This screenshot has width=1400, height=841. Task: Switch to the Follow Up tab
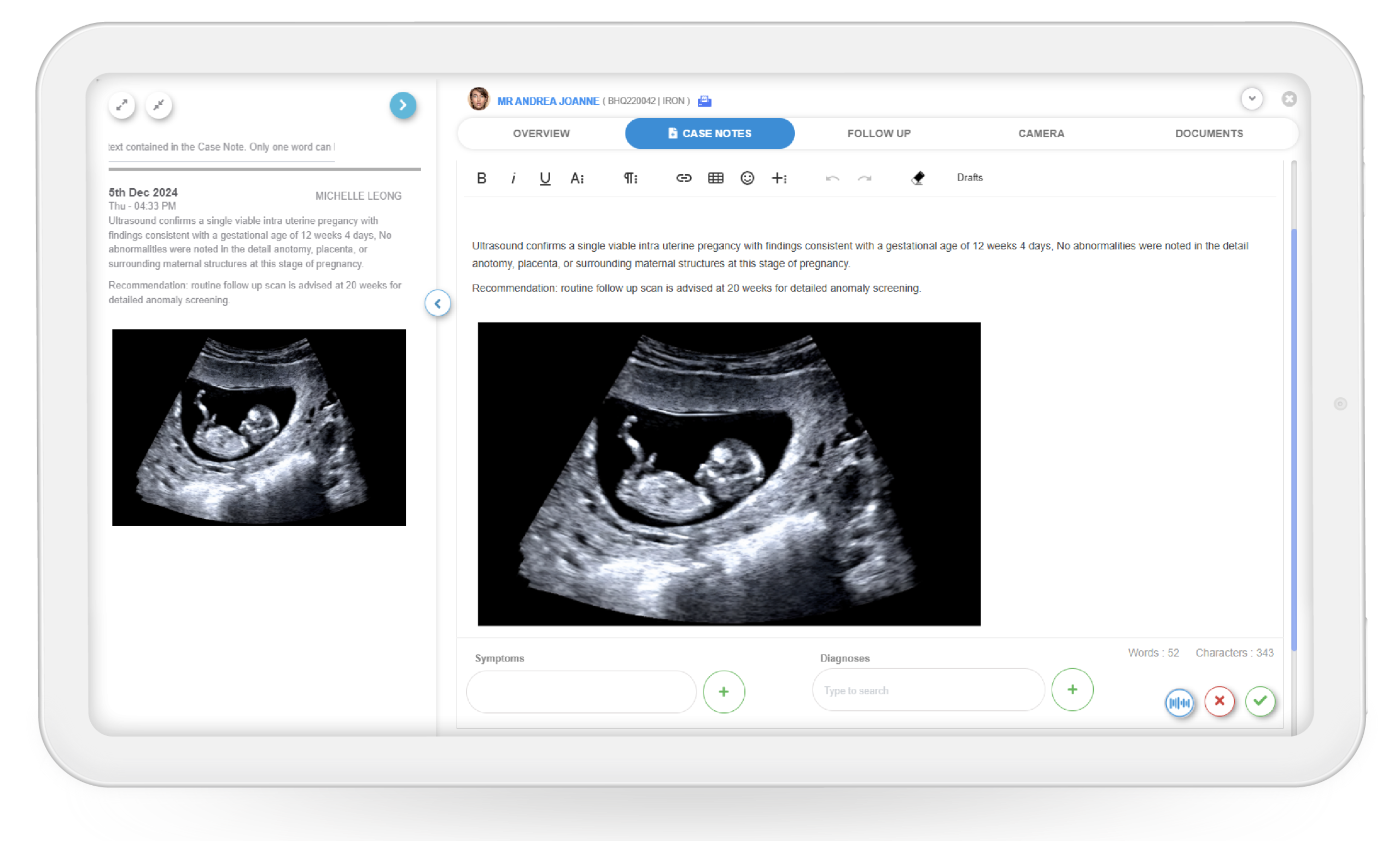tap(878, 133)
